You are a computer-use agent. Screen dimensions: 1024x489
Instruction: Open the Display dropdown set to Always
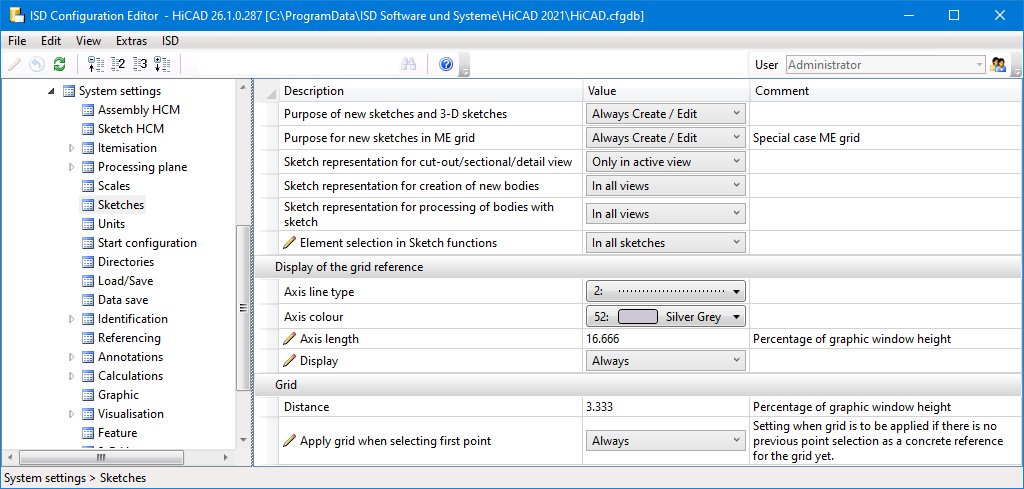[x=737, y=361]
